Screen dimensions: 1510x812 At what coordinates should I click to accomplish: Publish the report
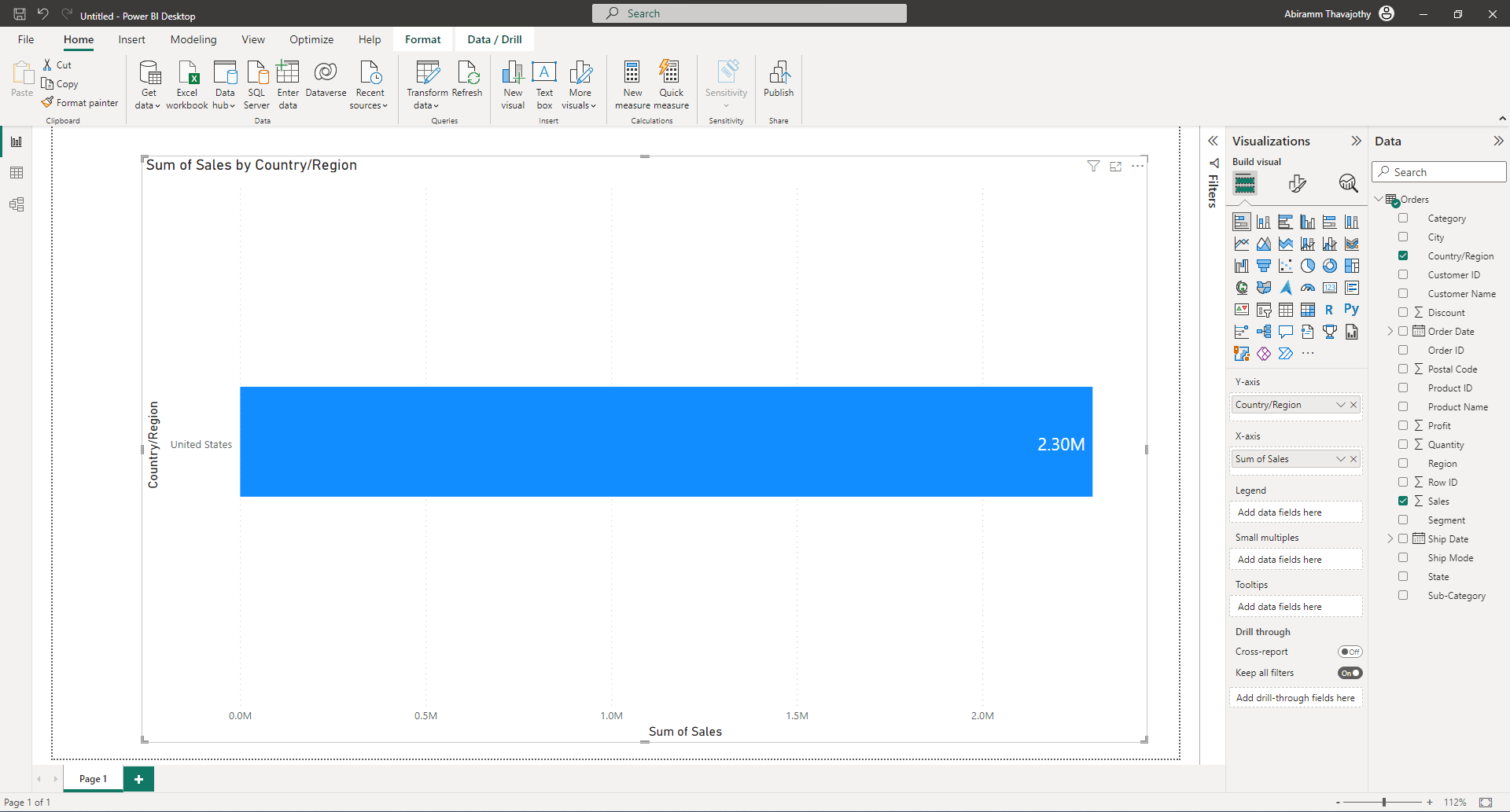779,79
